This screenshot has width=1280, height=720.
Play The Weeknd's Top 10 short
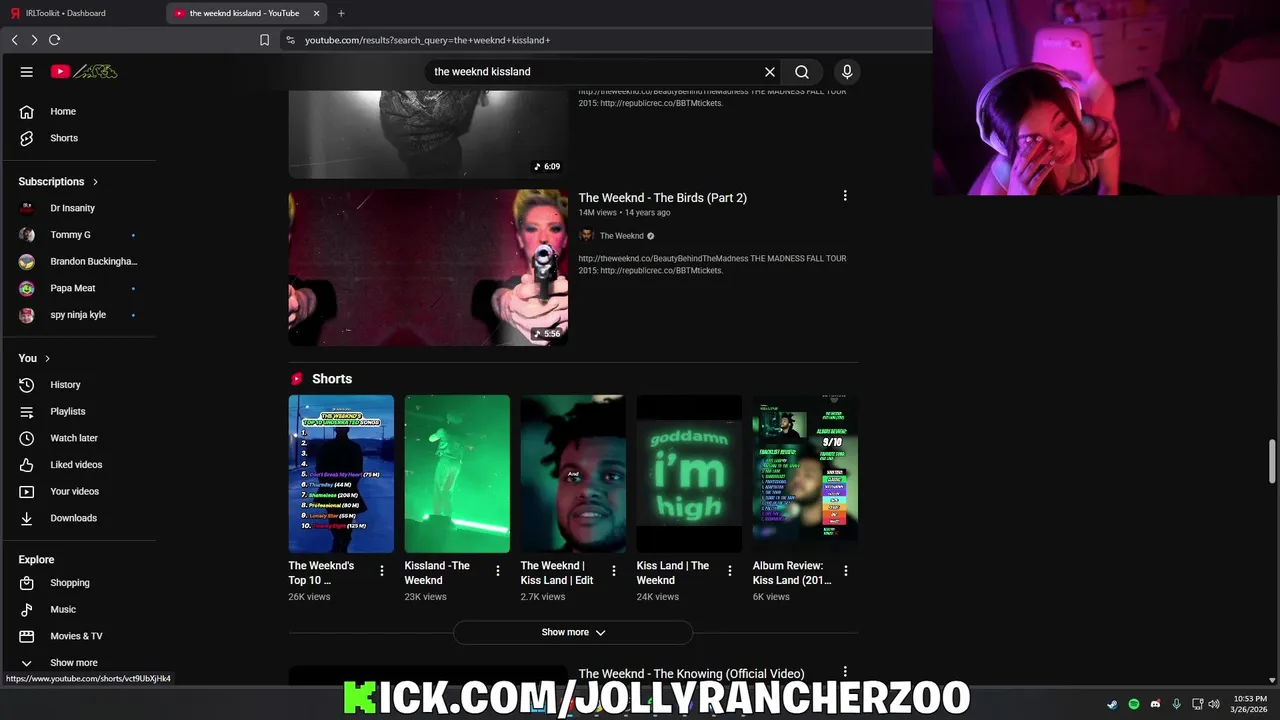pos(341,474)
